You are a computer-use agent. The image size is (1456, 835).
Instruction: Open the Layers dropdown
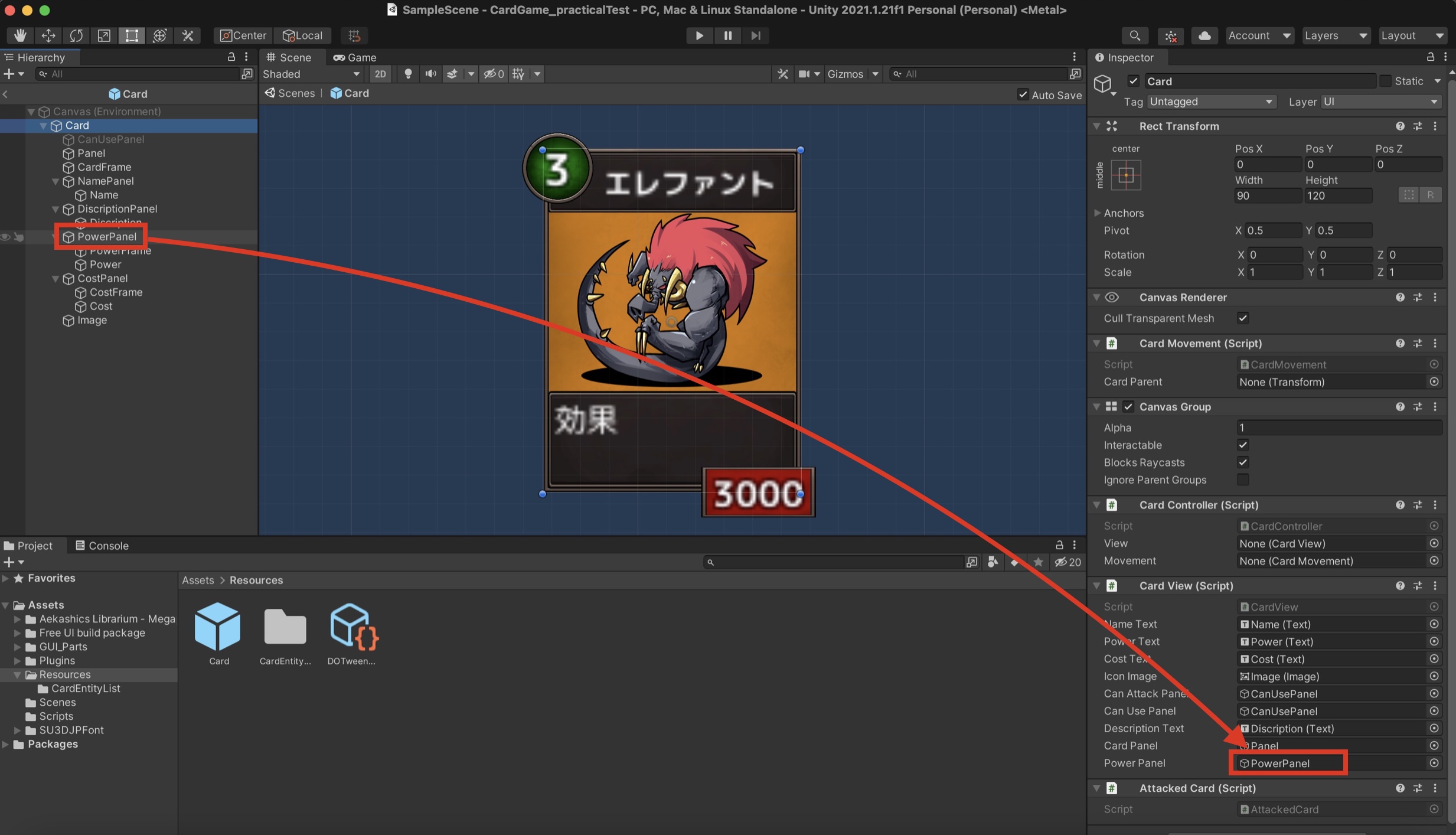pyautogui.click(x=1335, y=35)
